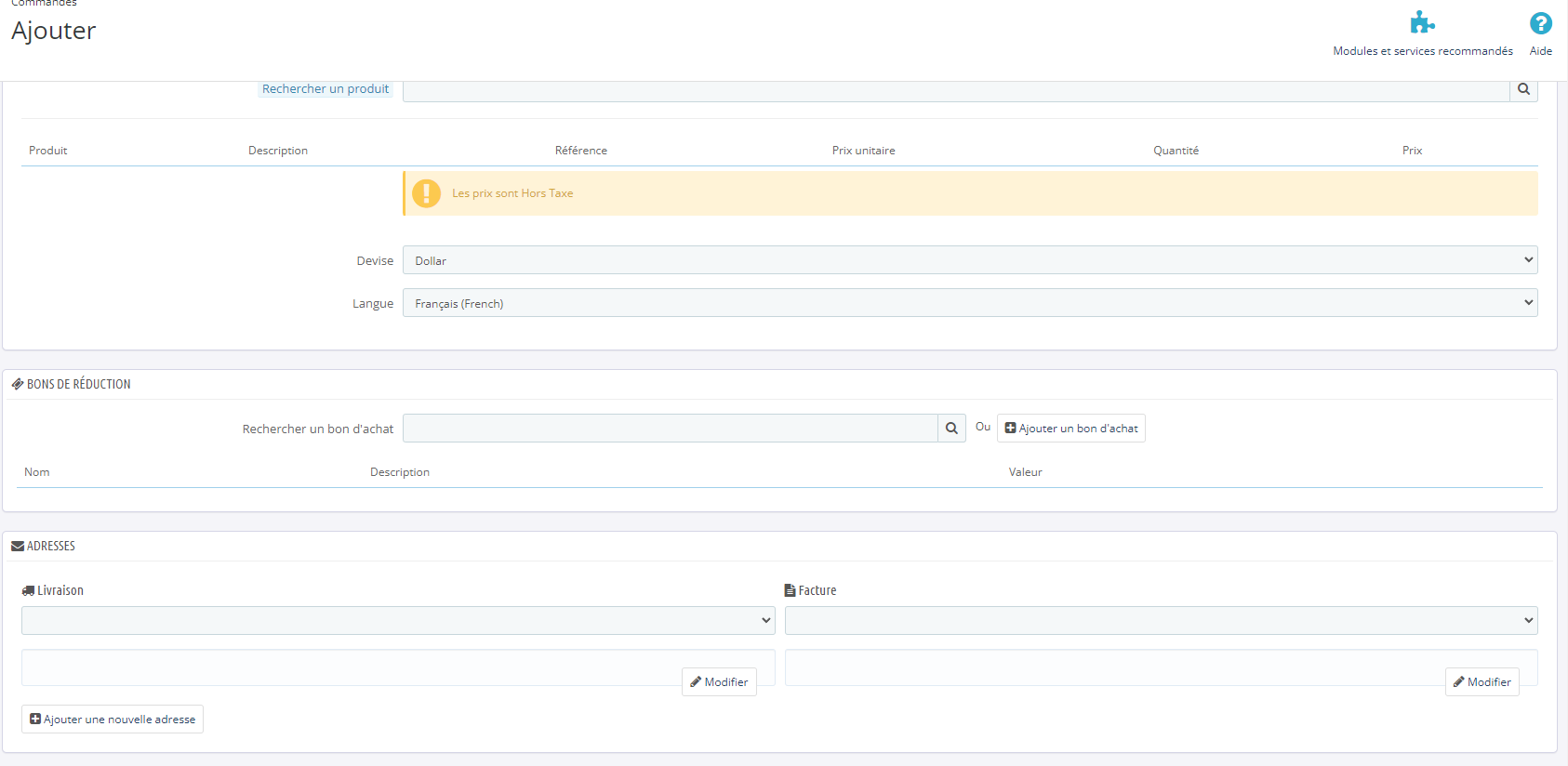Click the Commandes breadcrumb text
This screenshot has width=1568, height=766.
(44, 4)
